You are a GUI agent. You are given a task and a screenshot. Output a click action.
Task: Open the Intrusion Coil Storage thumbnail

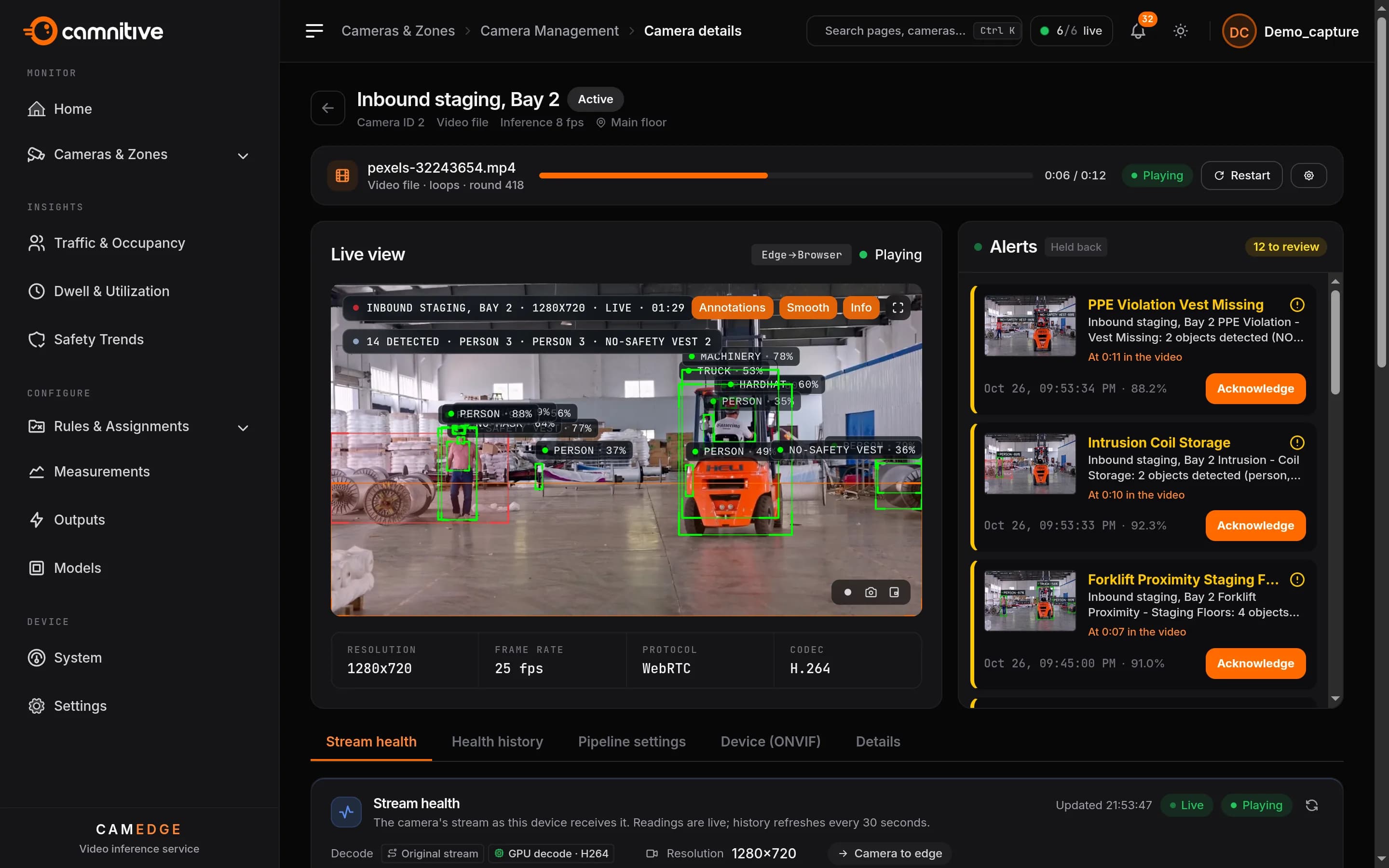1030,464
